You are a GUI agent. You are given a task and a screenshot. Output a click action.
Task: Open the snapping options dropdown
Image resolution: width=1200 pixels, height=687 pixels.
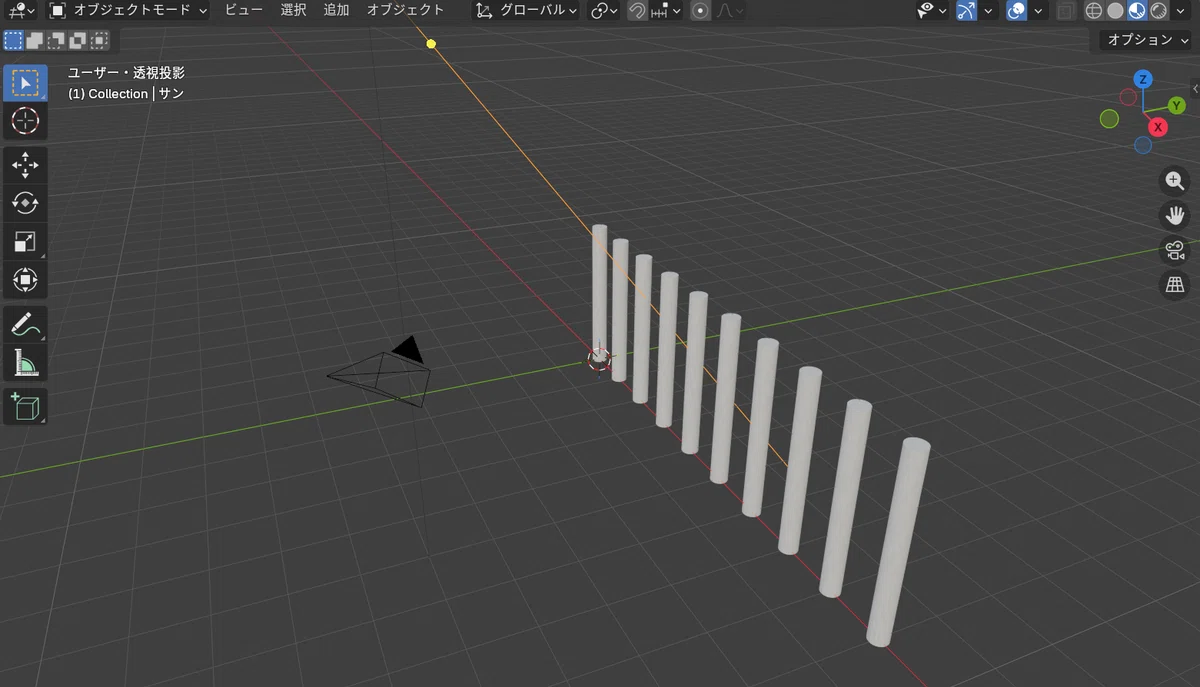coord(666,10)
